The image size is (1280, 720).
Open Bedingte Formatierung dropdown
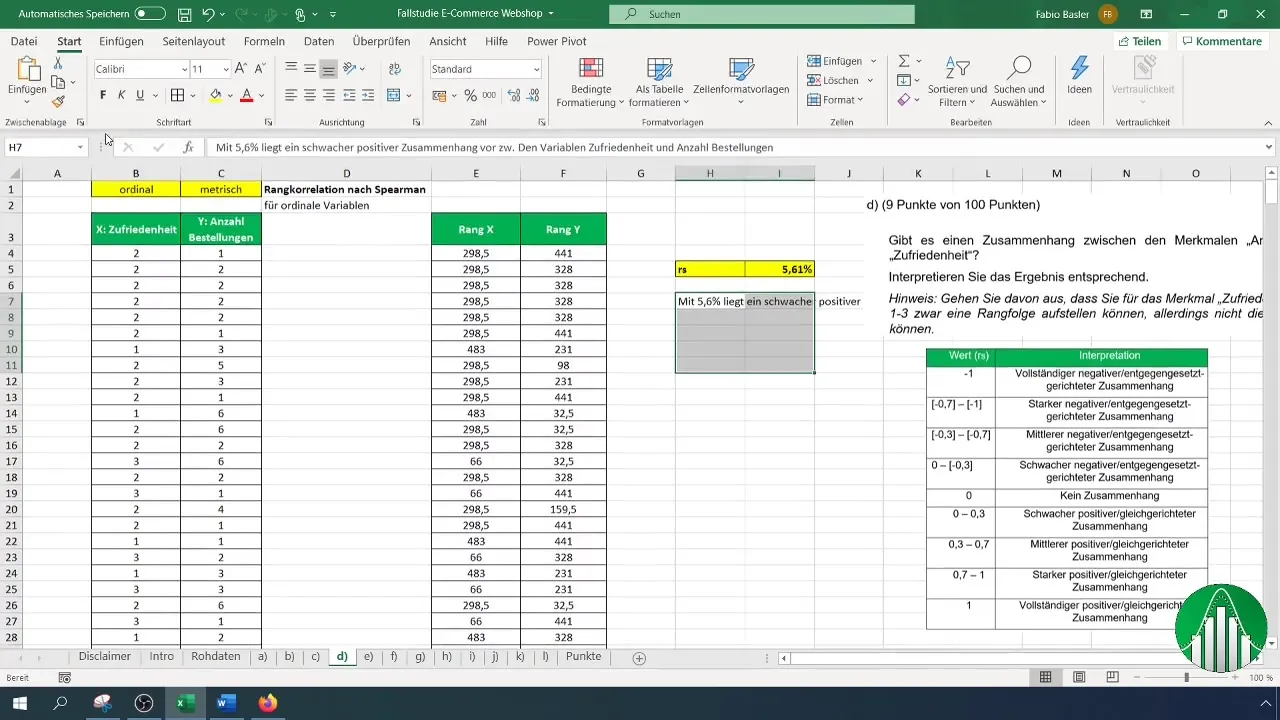coord(591,80)
